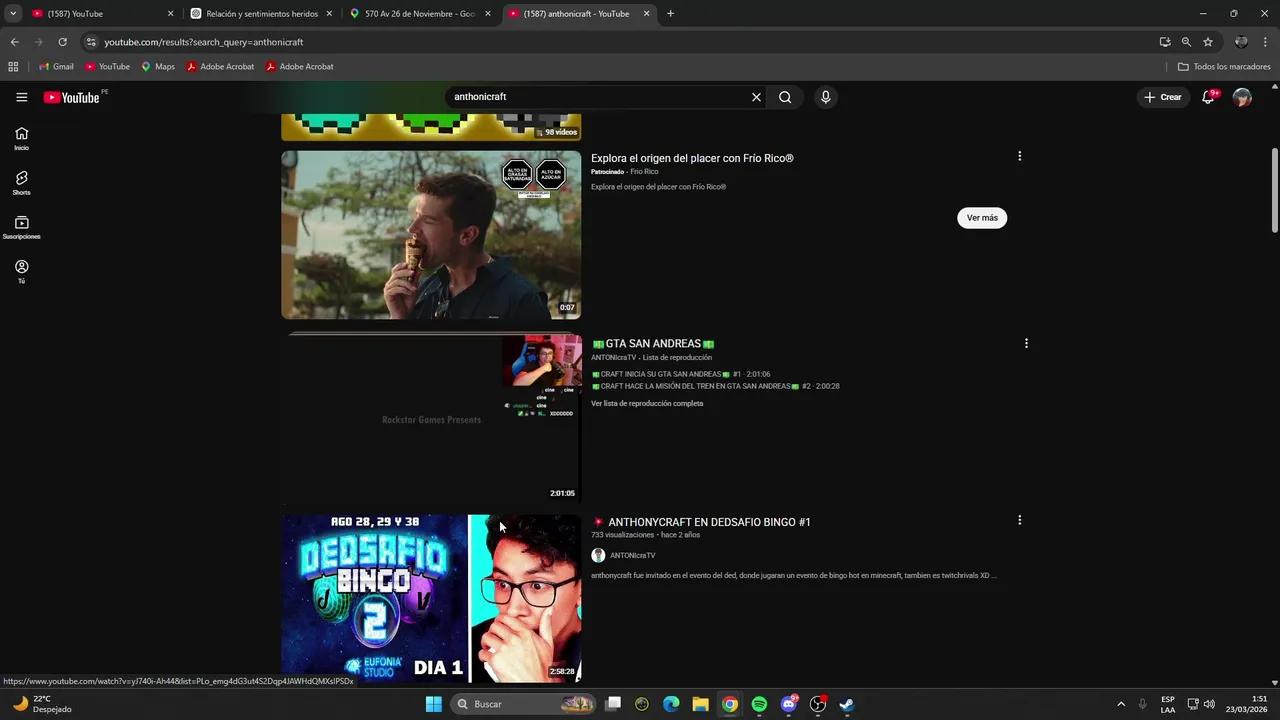Open Ver lista de reproducción completa
1280x720 pixels.
(646, 403)
